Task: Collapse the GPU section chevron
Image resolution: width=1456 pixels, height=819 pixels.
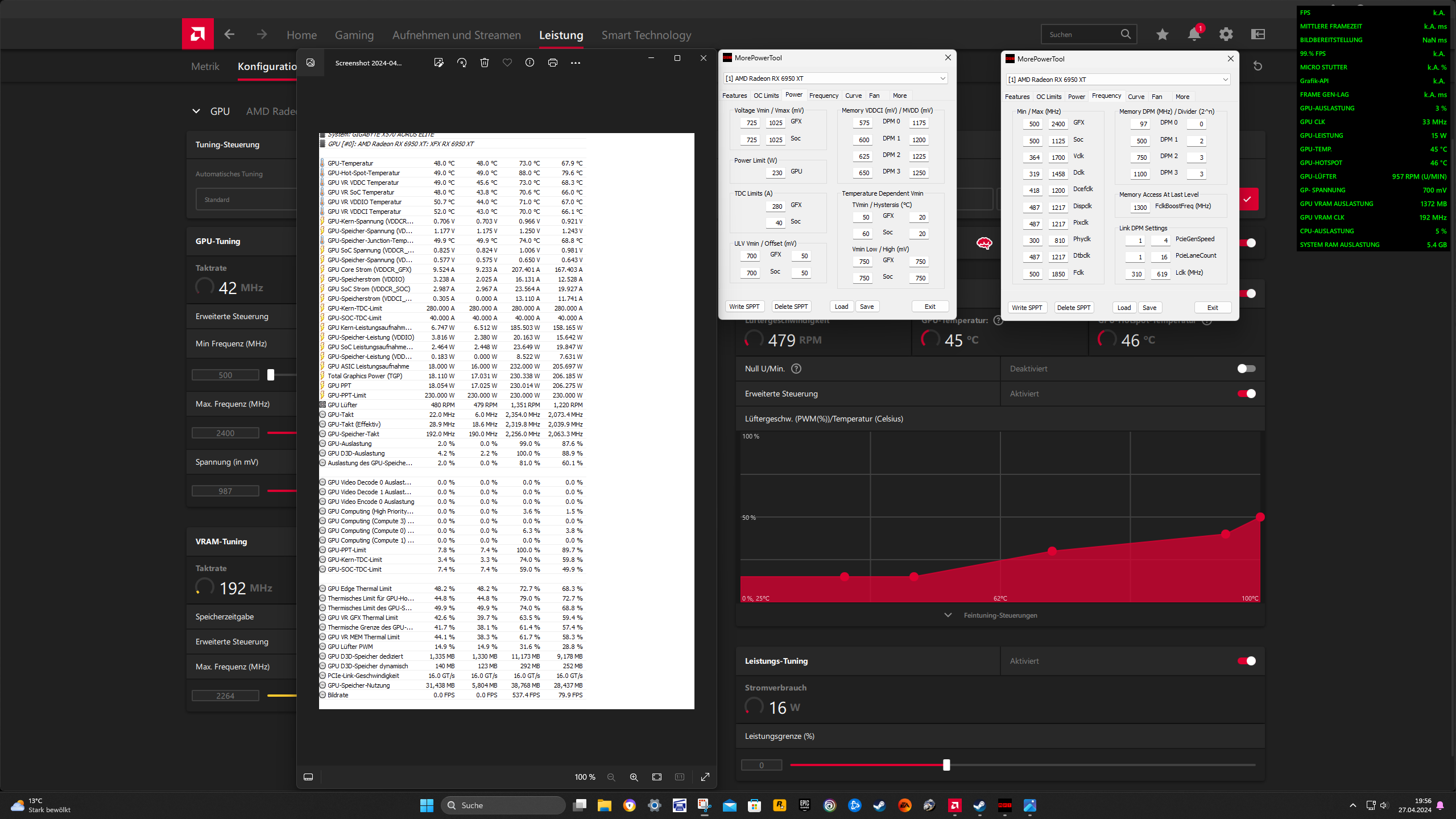Action: point(196,111)
